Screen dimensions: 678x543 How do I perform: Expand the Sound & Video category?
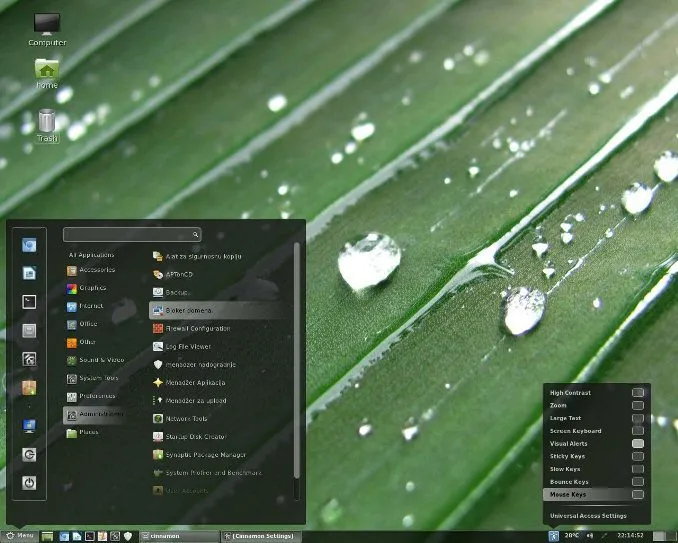point(101,360)
